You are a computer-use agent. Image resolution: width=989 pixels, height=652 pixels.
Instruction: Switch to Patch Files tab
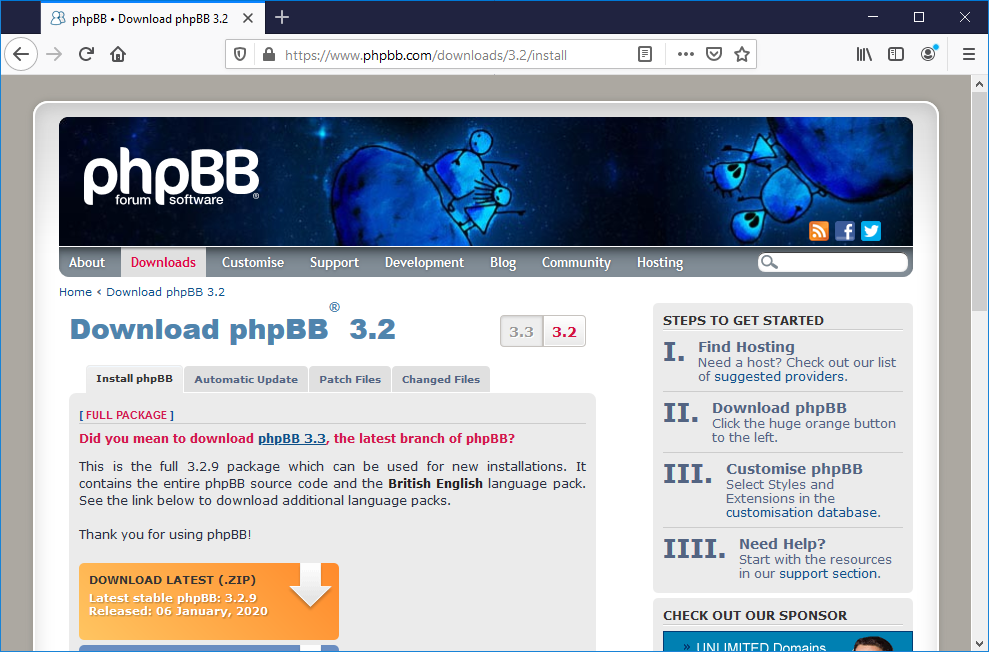(x=350, y=380)
